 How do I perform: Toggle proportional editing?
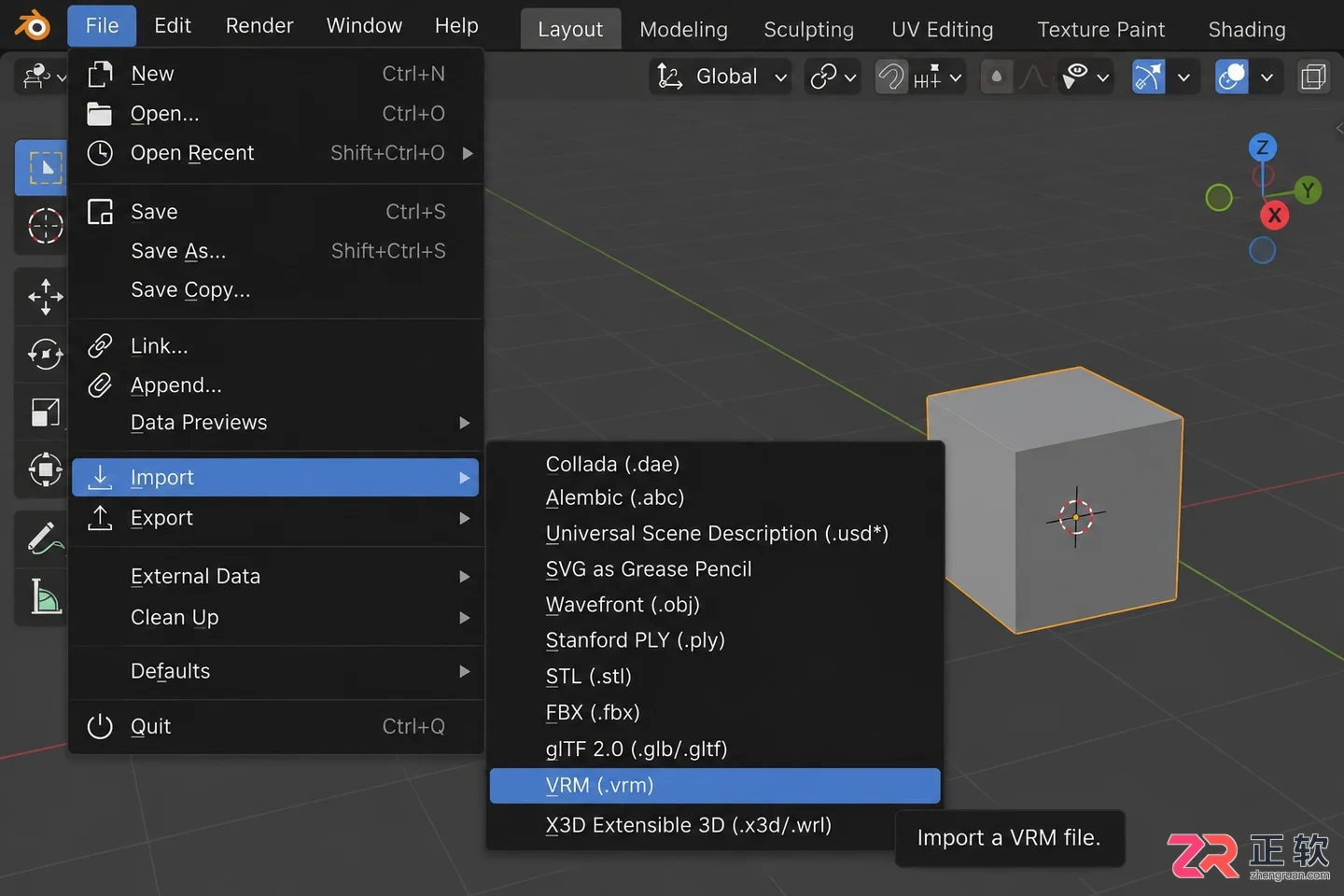tap(997, 77)
